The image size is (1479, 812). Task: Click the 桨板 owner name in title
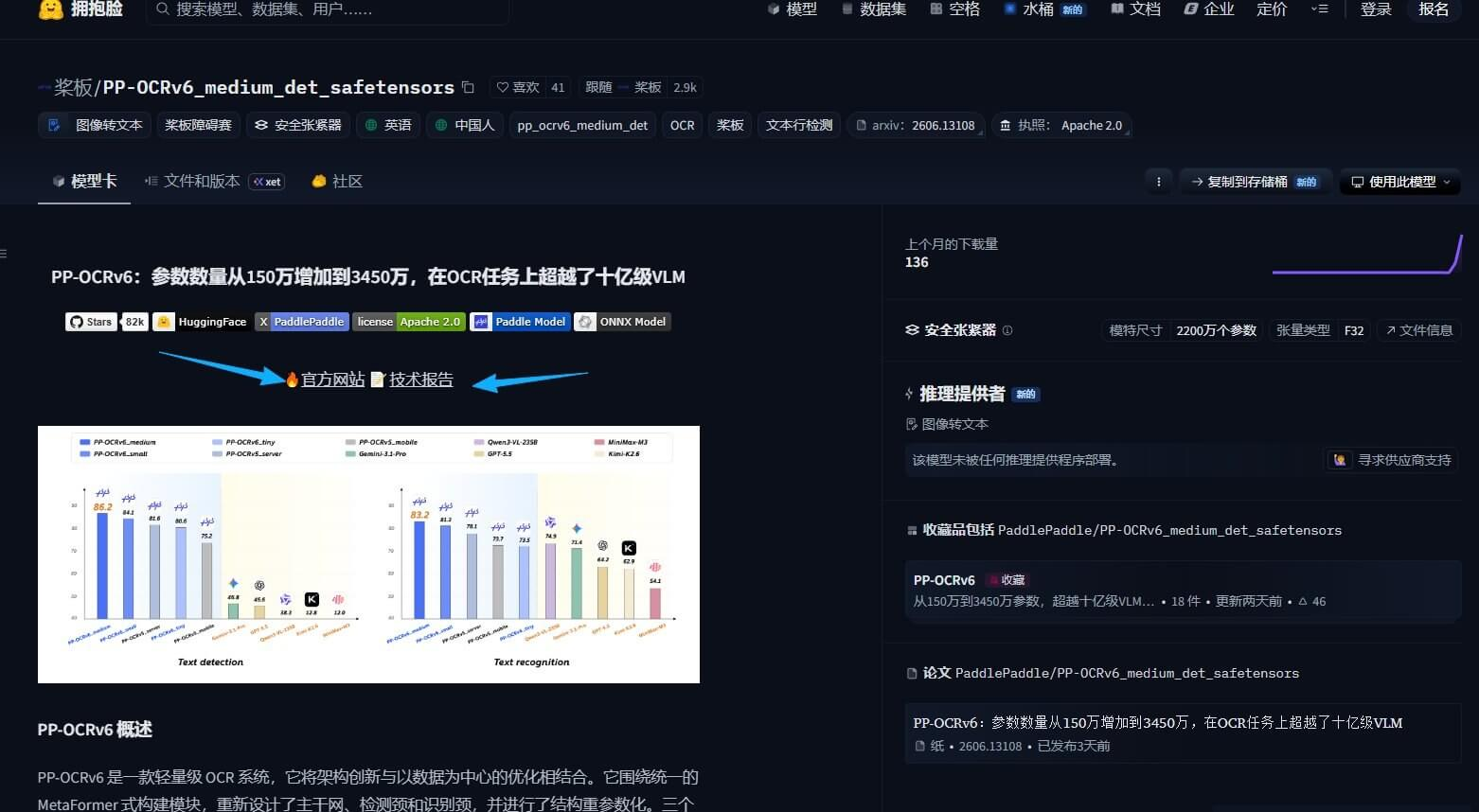coord(73,87)
